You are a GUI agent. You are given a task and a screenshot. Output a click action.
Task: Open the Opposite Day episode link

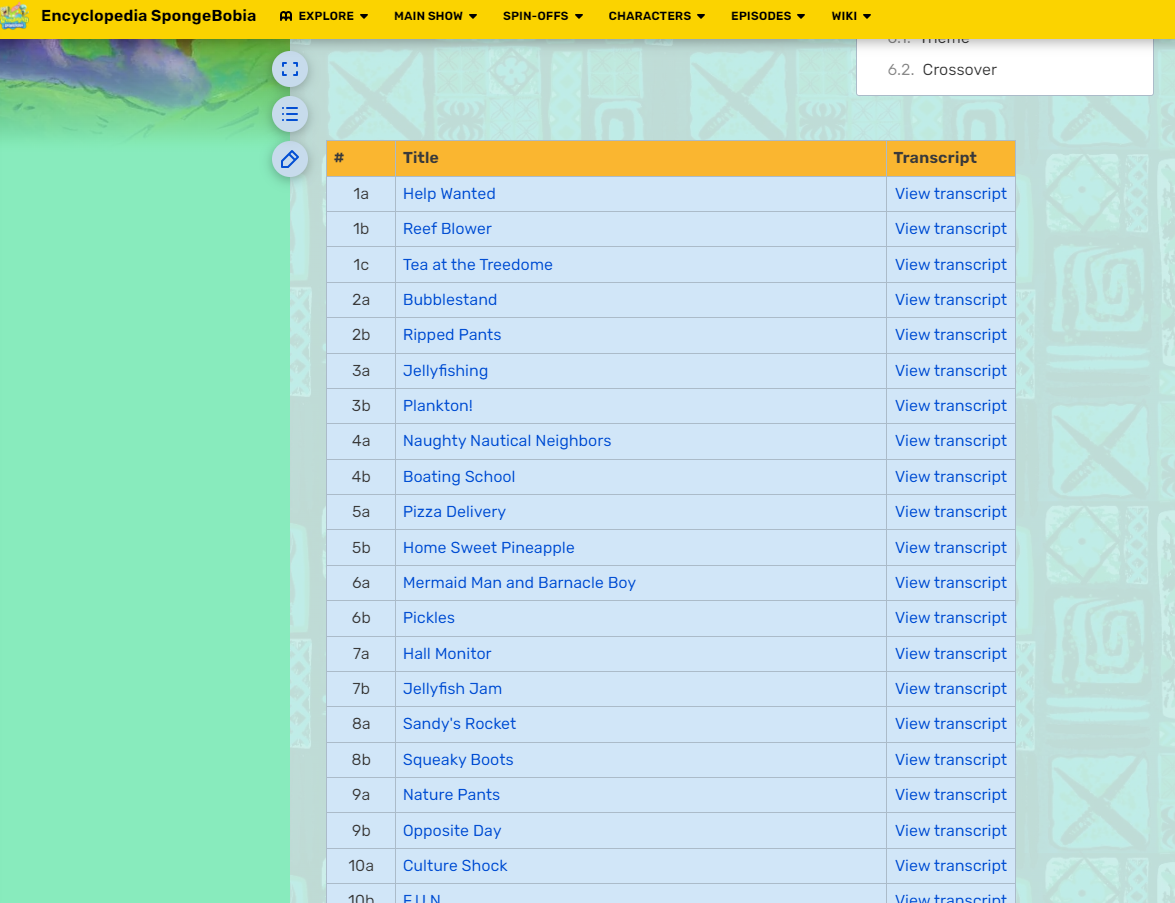click(452, 830)
